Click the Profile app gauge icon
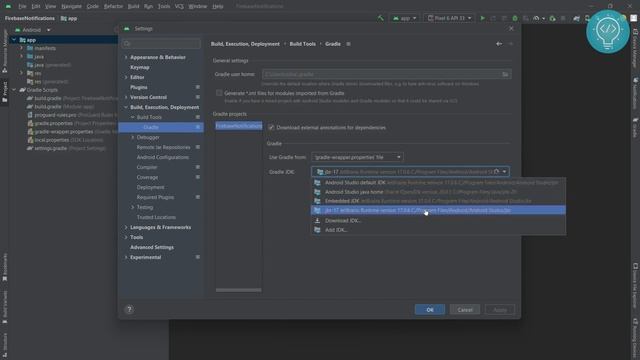This screenshot has height=360, width=640. (x=536, y=18)
